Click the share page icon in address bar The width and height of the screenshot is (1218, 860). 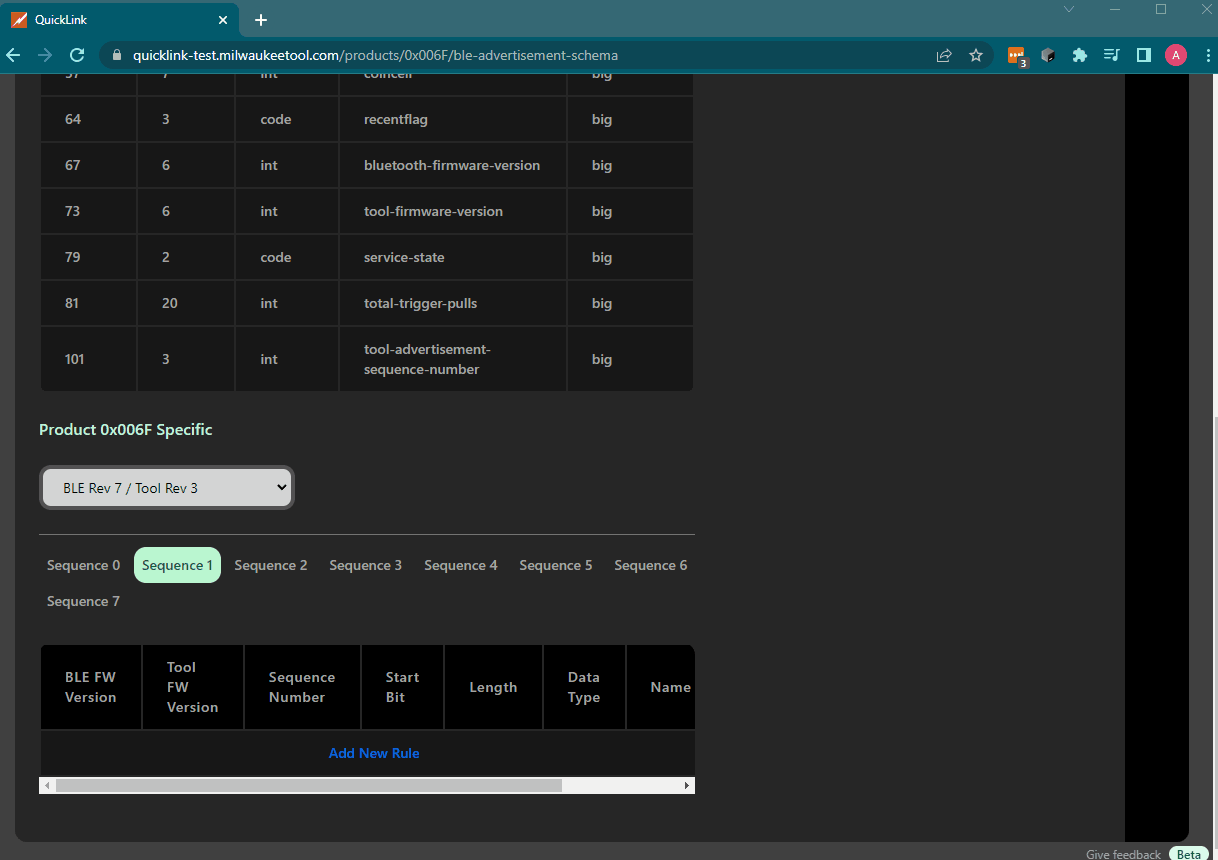coord(944,56)
